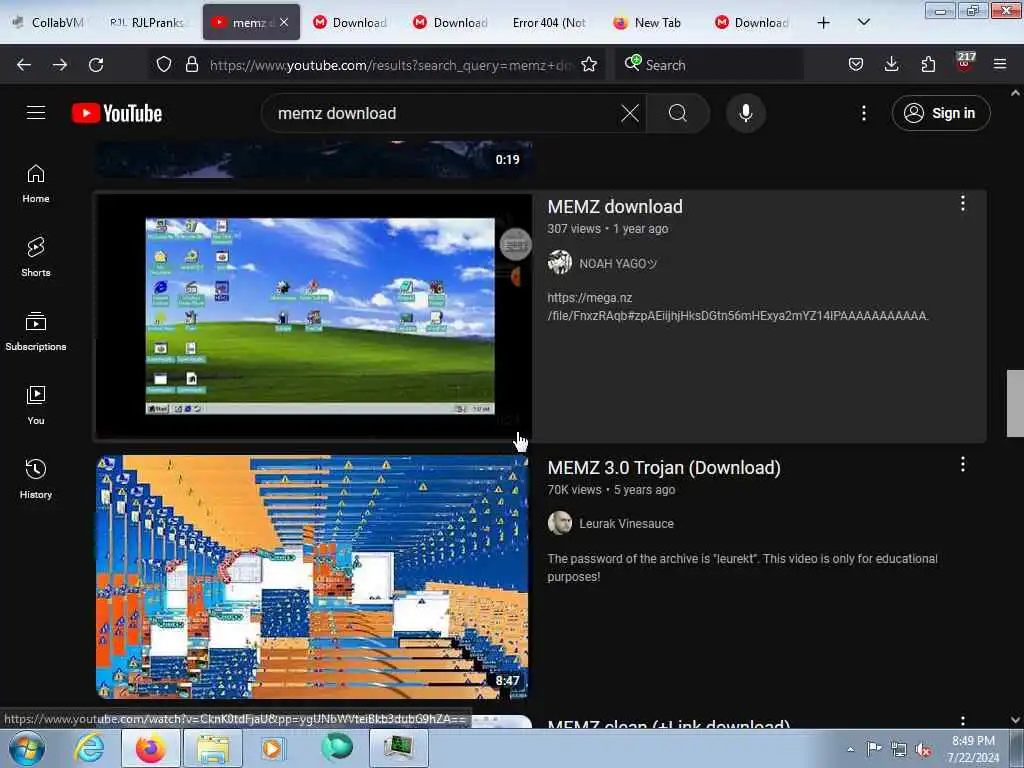Screen dimensions: 1024x768
Task: Open Subscriptions in YouTube sidebar
Action: click(36, 332)
